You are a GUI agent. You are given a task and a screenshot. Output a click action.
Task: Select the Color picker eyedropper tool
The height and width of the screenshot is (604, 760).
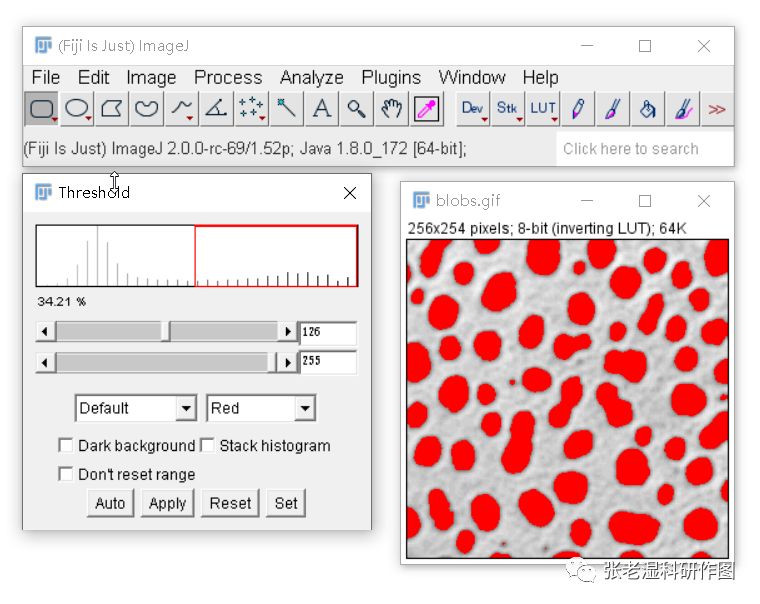pos(427,109)
